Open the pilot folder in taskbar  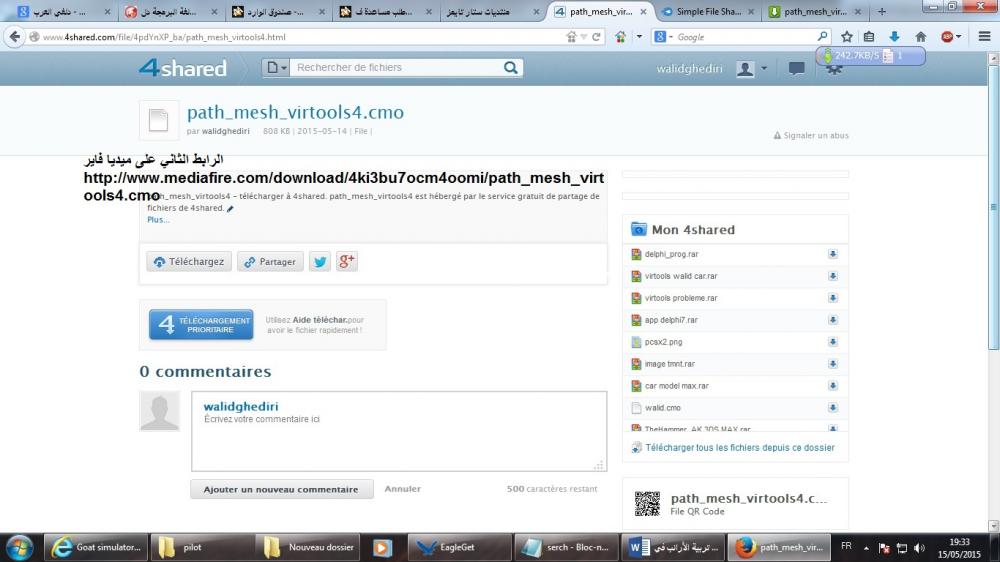click(202, 547)
